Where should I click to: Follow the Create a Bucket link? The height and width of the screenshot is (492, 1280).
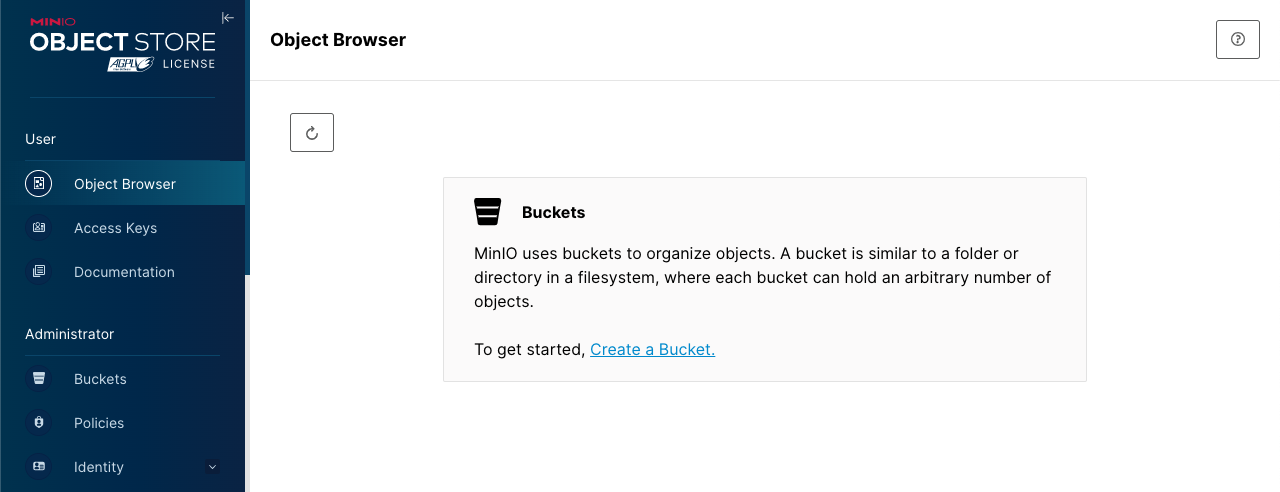[652, 350]
